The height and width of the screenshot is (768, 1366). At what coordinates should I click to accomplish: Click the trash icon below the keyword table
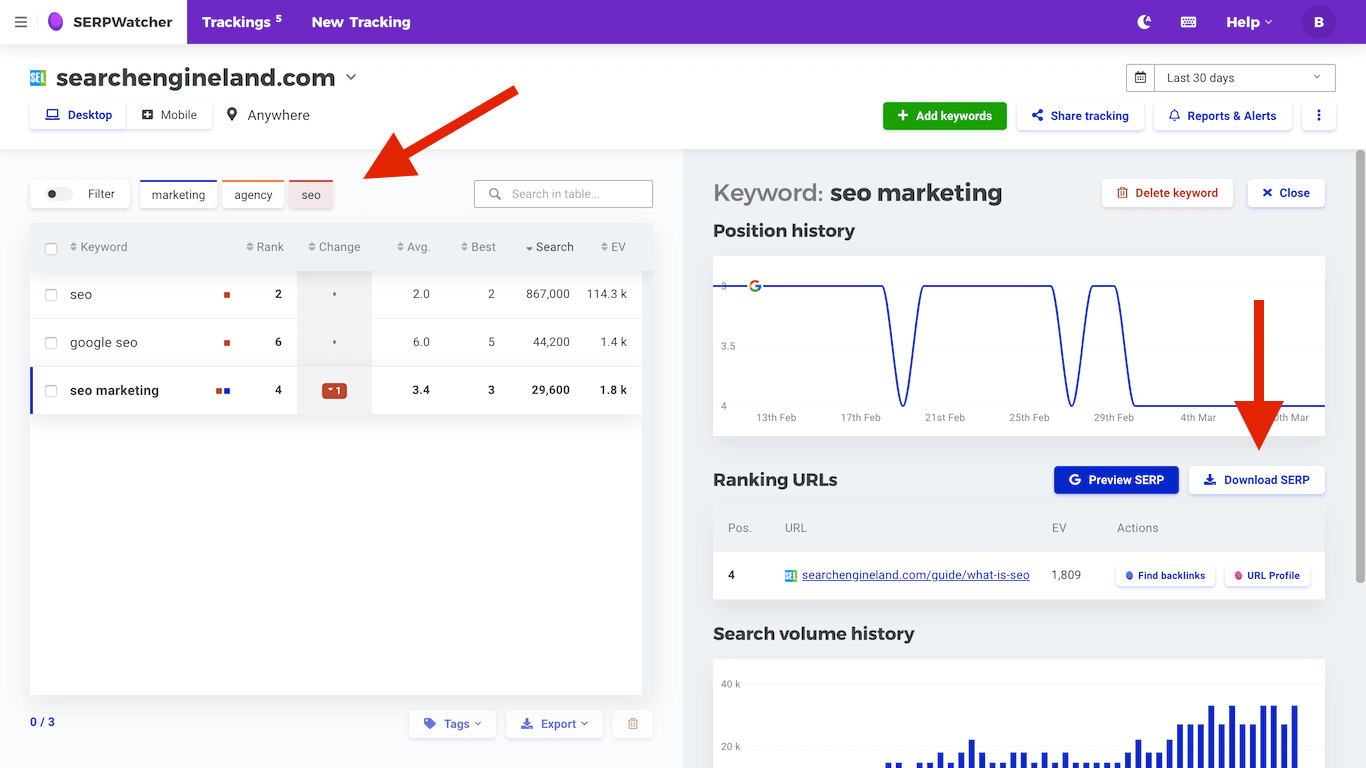click(632, 723)
